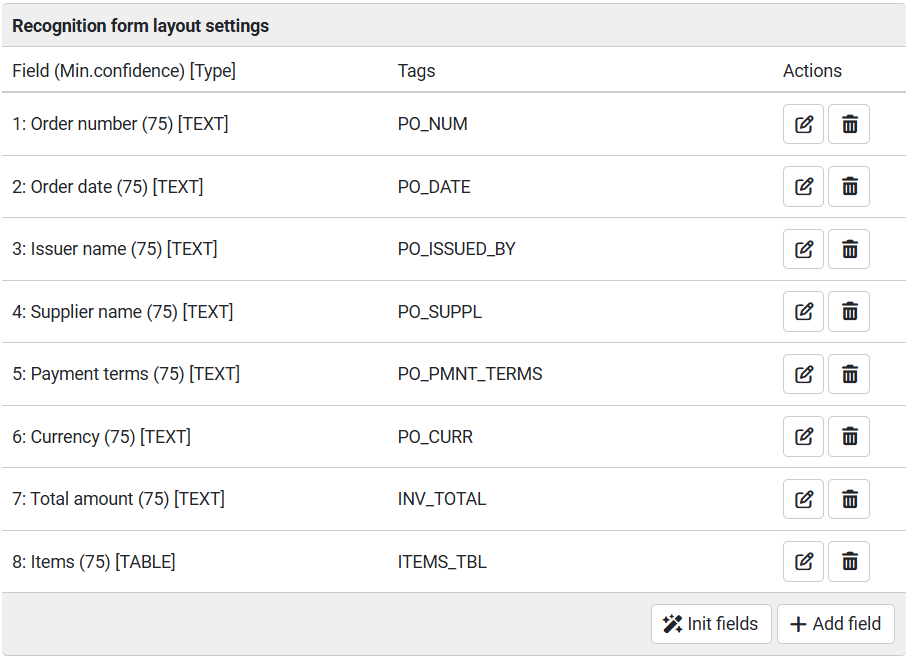Select the PO_PMNT_TERMS tag text
Screen dimensions: 912x661
coord(470,374)
